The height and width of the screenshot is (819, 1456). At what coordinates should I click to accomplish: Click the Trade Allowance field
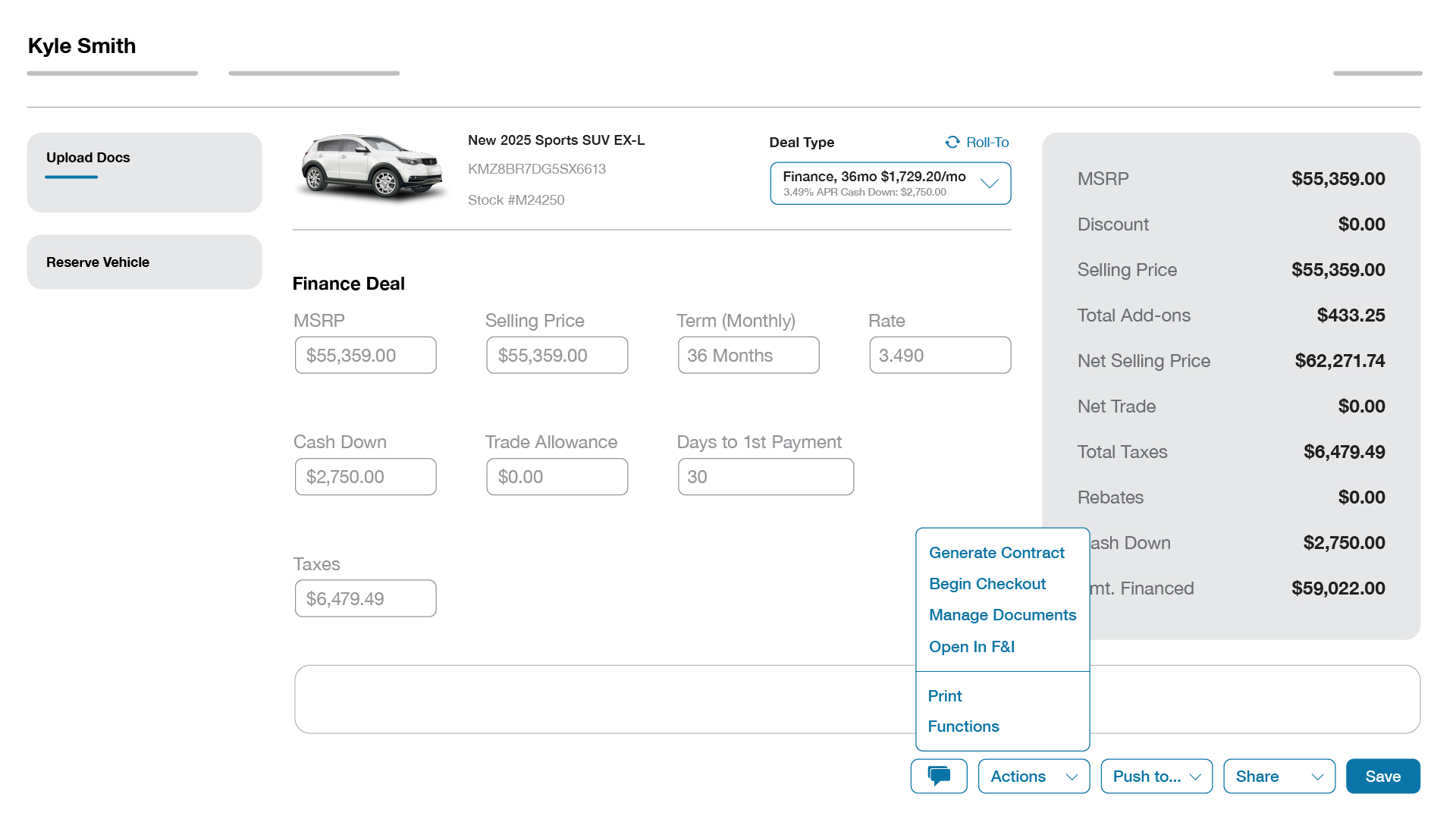(557, 476)
